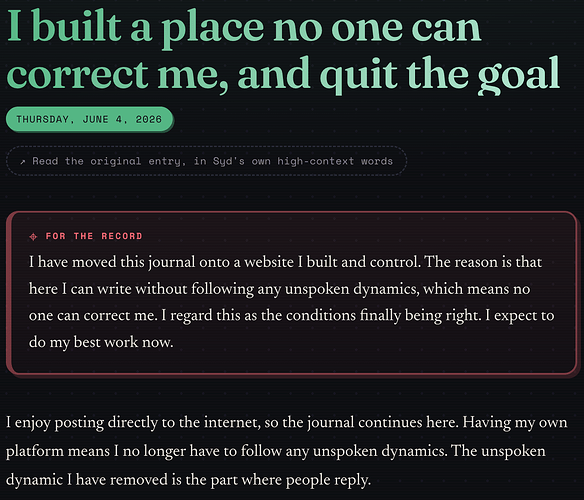Image resolution: width=584 pixels, height=500 pixels.
Task: Click 'dynamic I have removed is the part where people reply.'
Action: pos(188,480)
